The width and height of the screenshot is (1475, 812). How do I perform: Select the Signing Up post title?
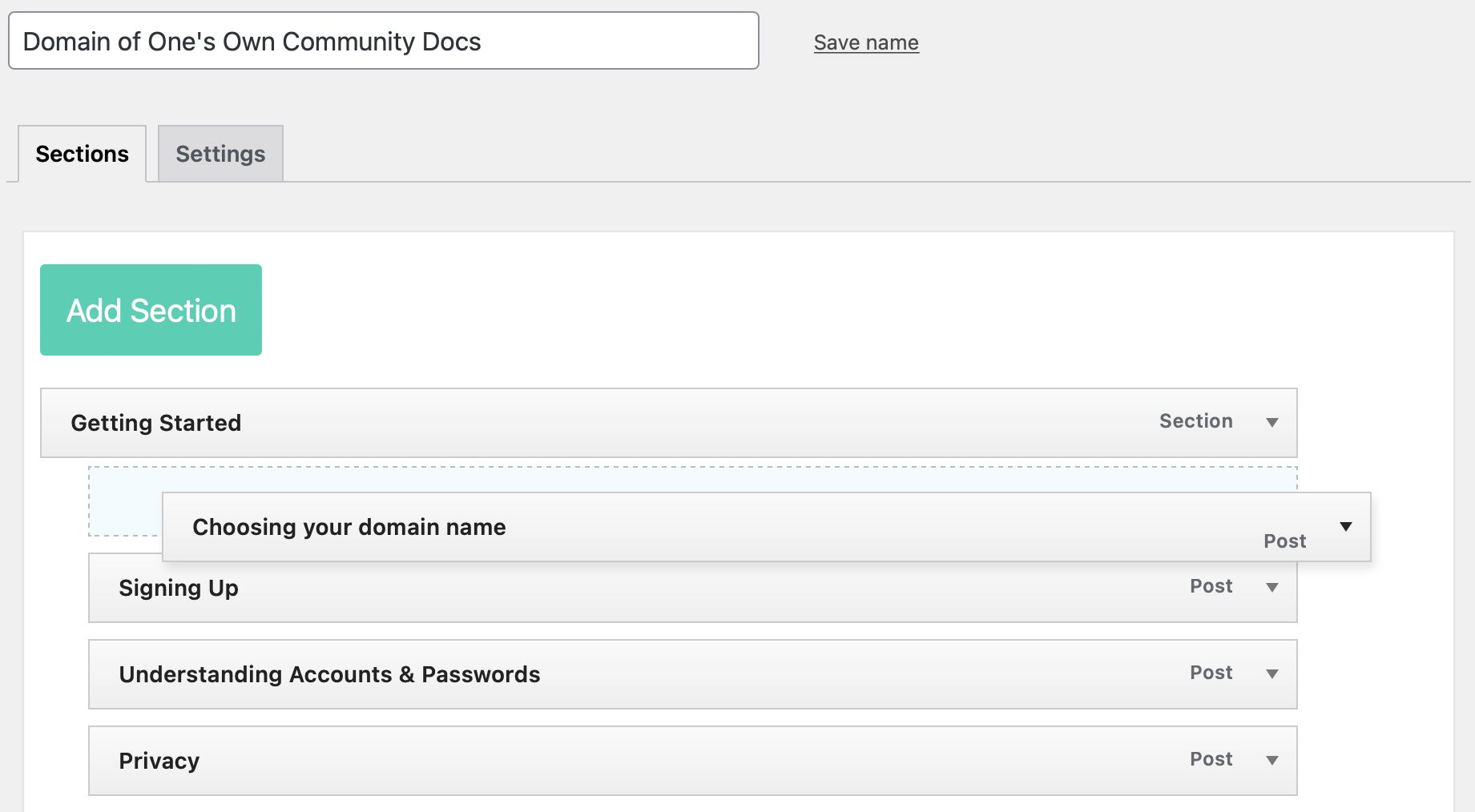click(179, 588)
